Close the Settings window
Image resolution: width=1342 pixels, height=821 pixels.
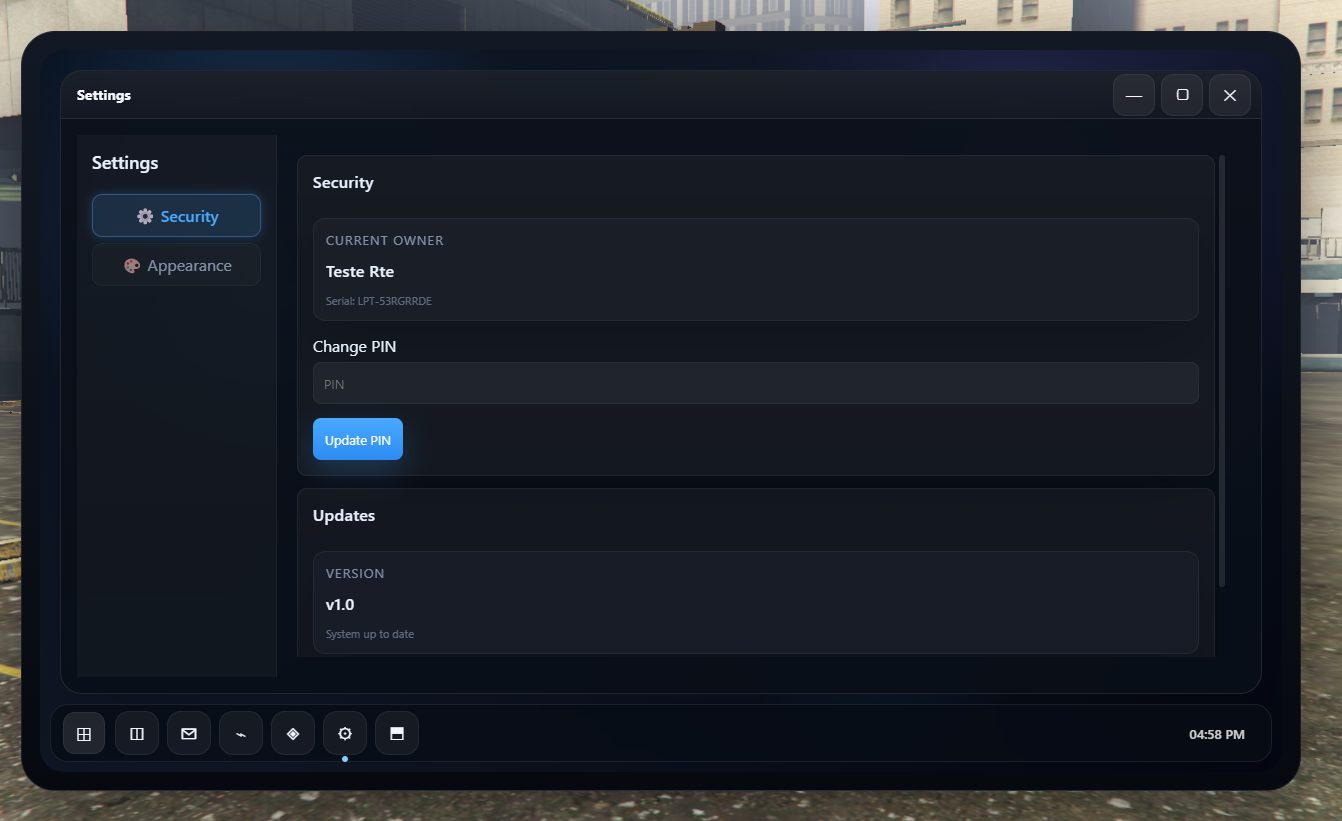[1230, 95]
